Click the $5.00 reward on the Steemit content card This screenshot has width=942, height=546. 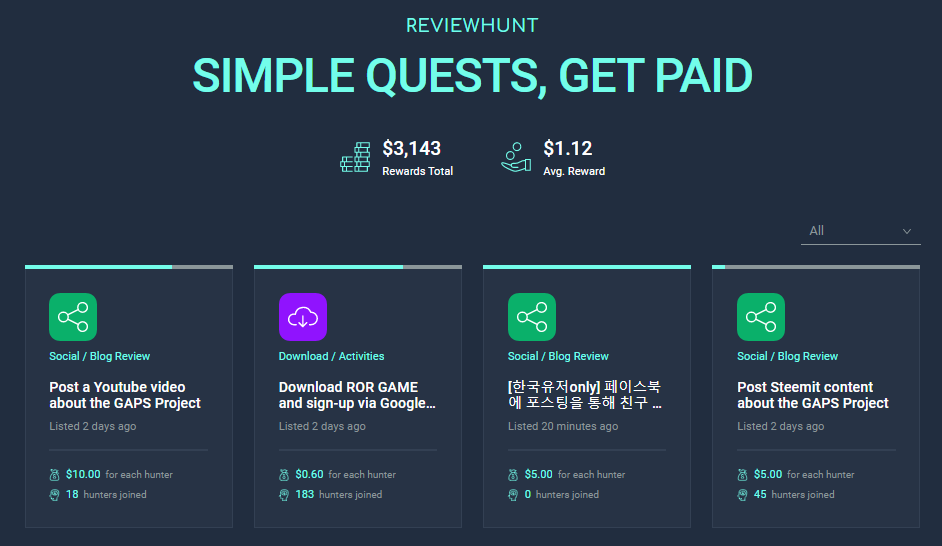tap(804, 475)
